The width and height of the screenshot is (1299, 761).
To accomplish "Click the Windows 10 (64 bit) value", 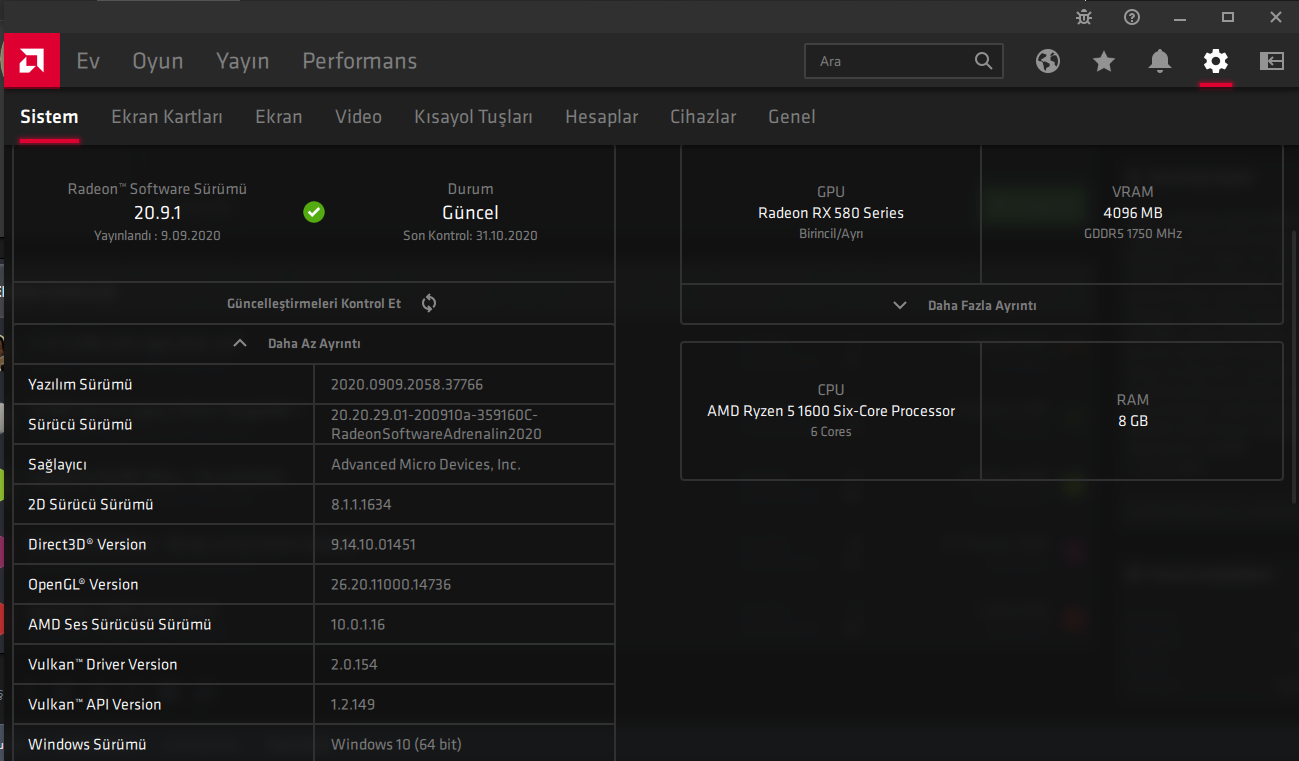I will pos(396,744).
